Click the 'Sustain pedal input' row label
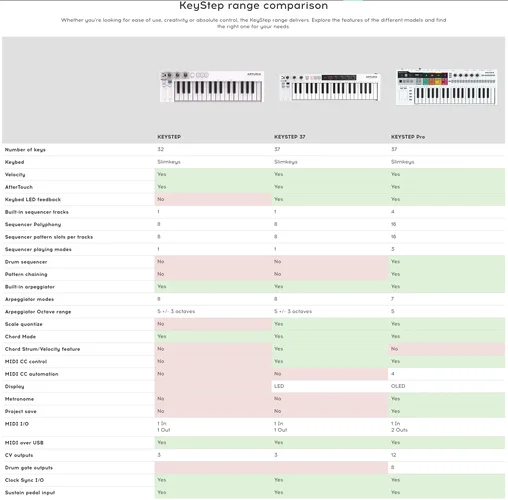508x500 pixels. (x=30, y=493)
